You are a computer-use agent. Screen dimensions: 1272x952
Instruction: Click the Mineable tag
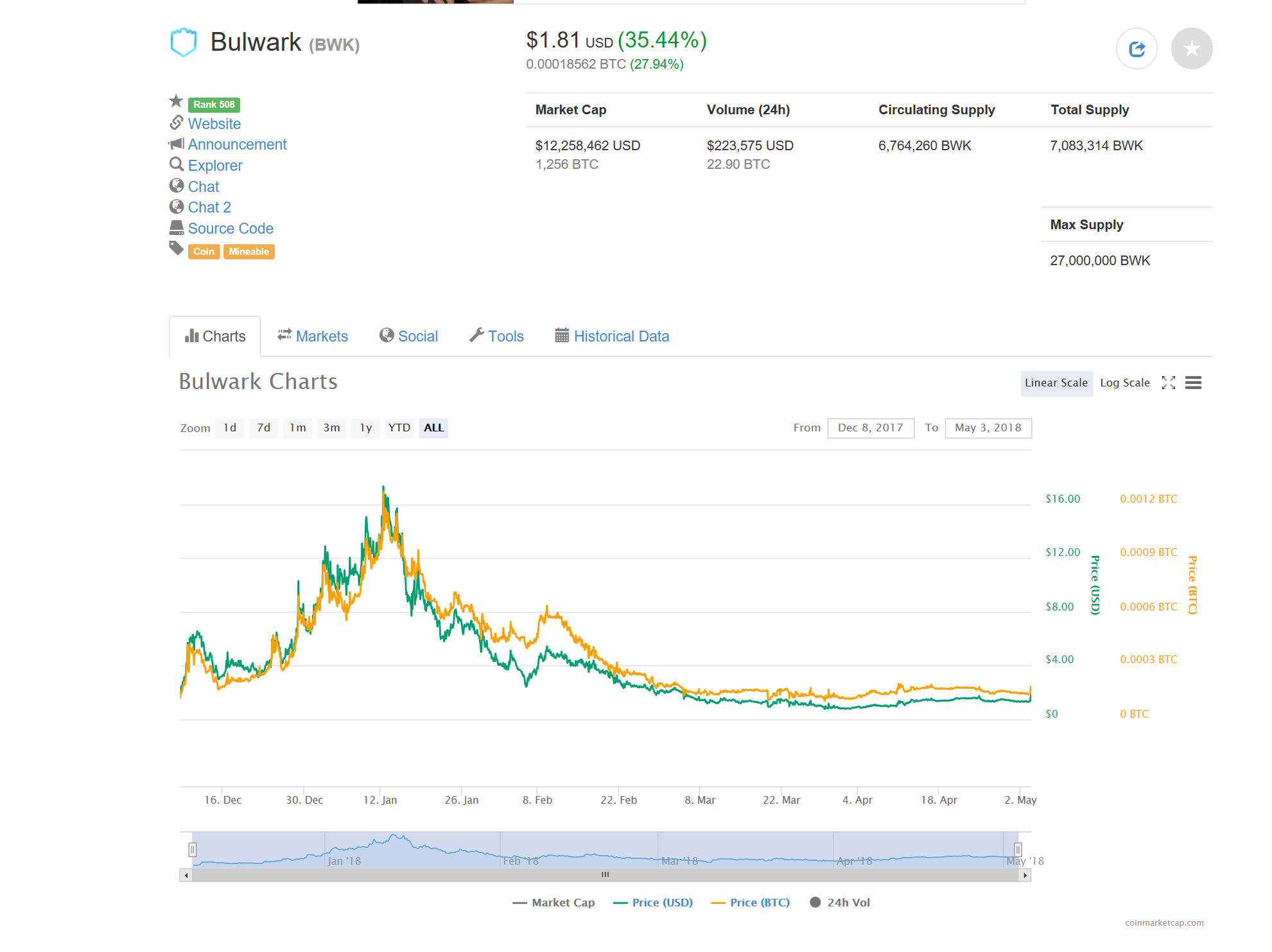(x=249, y=252)
